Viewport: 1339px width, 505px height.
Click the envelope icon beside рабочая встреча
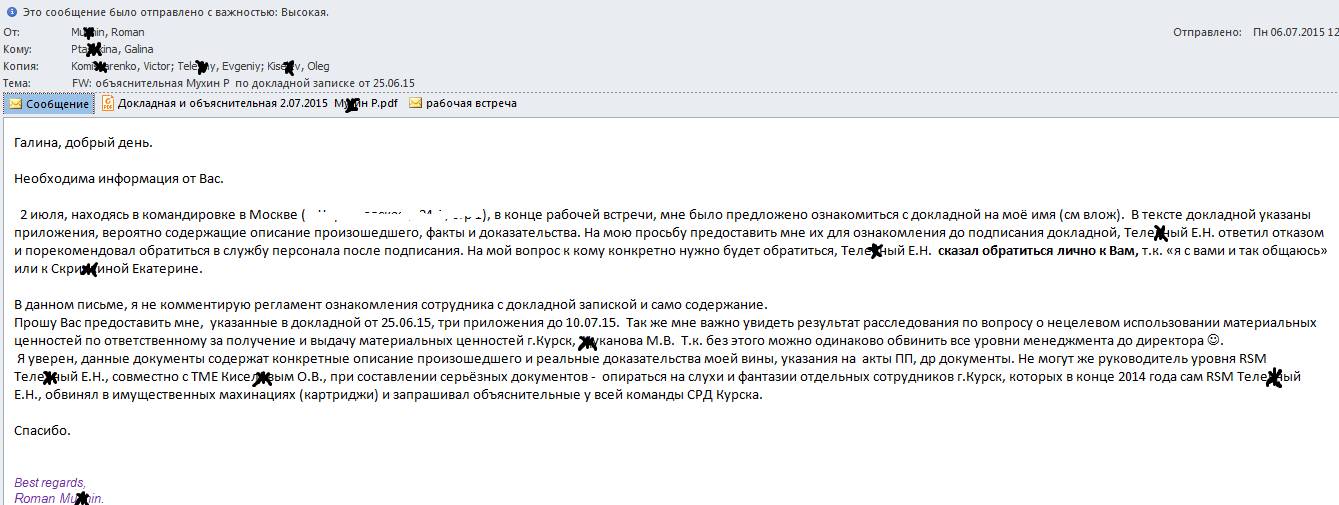pyautogui.click(x=416, y=104)
